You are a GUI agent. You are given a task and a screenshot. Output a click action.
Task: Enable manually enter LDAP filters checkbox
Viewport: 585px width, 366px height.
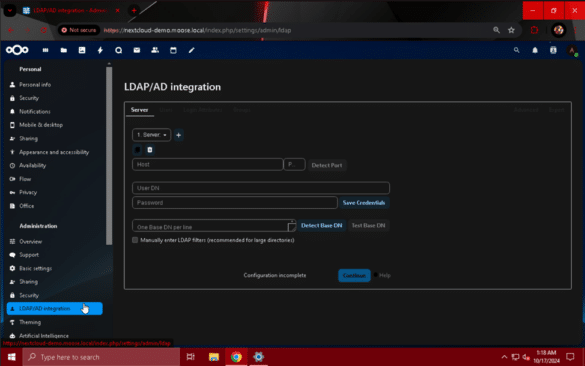click(x=135, y=240)
